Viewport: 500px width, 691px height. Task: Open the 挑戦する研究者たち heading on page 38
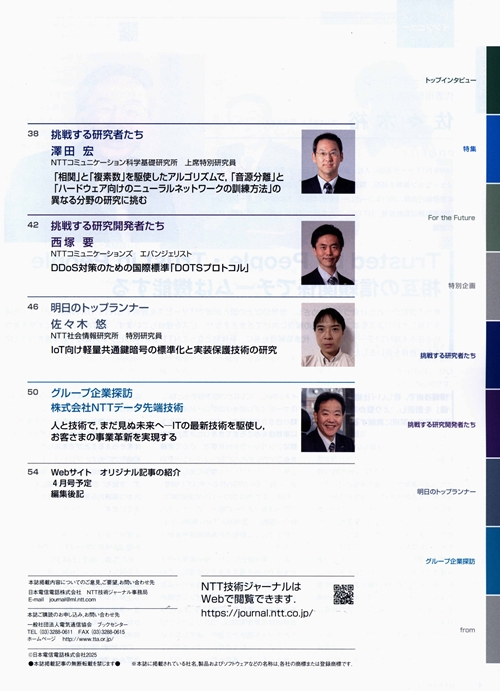pos(97,135)
